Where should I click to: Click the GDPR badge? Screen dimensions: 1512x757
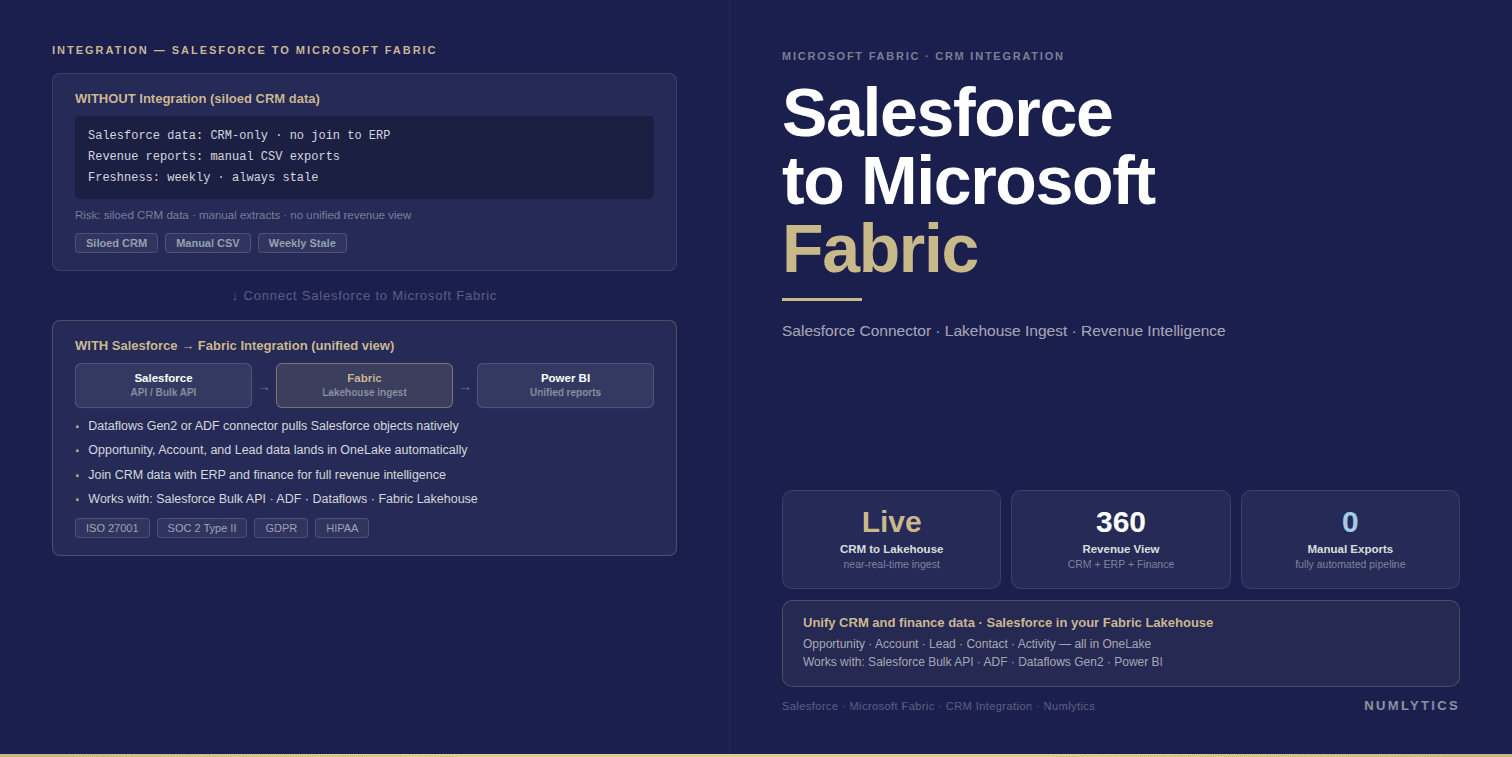tap(281, 528)
